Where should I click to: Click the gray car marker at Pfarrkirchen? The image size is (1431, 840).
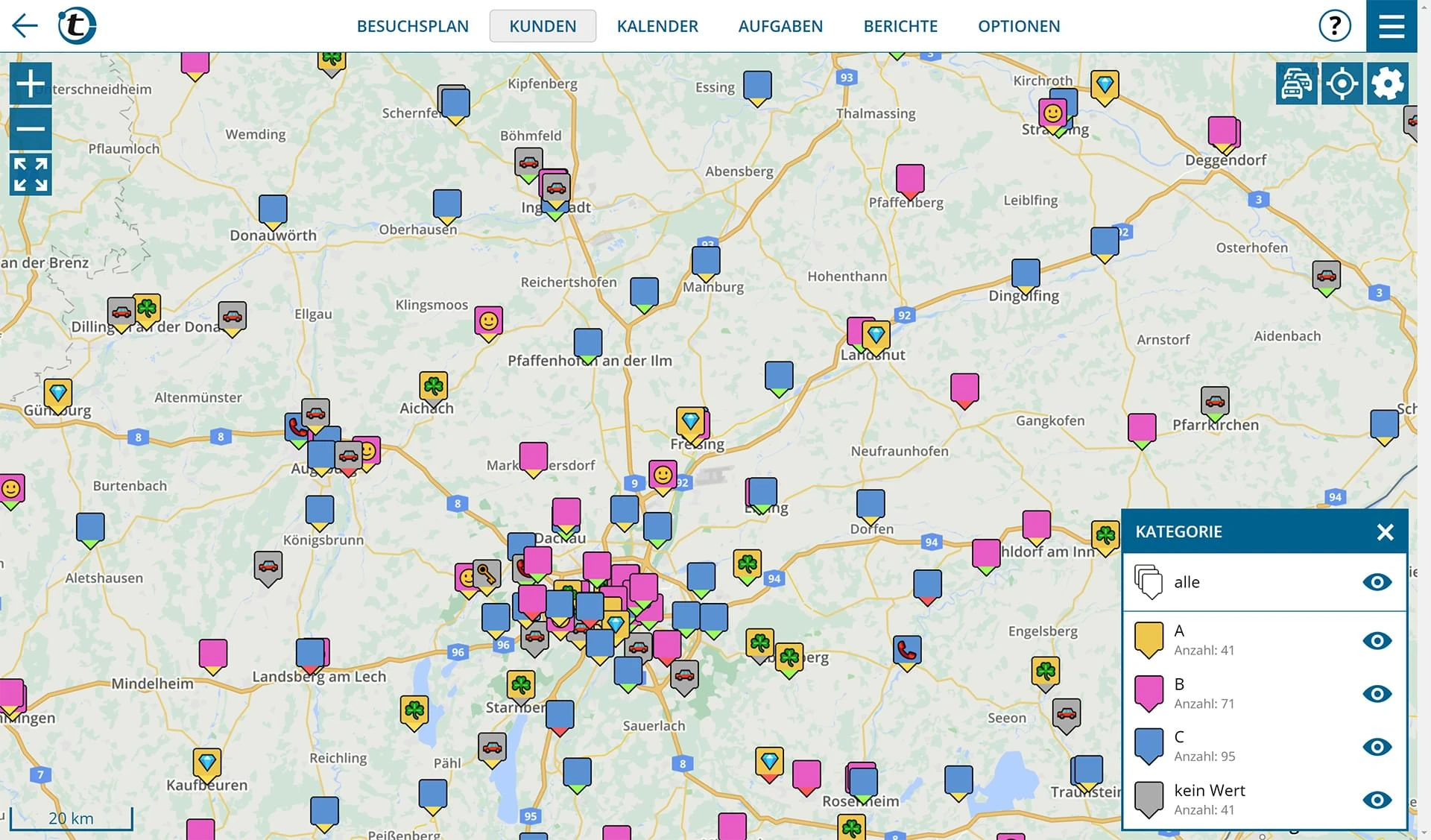(1215, 404)
